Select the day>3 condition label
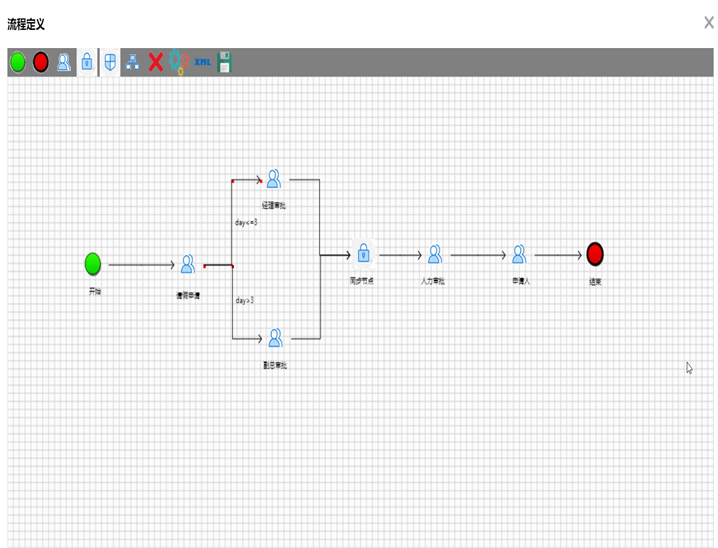This screenshot has height=548, width=718. (x=245, y=300)
